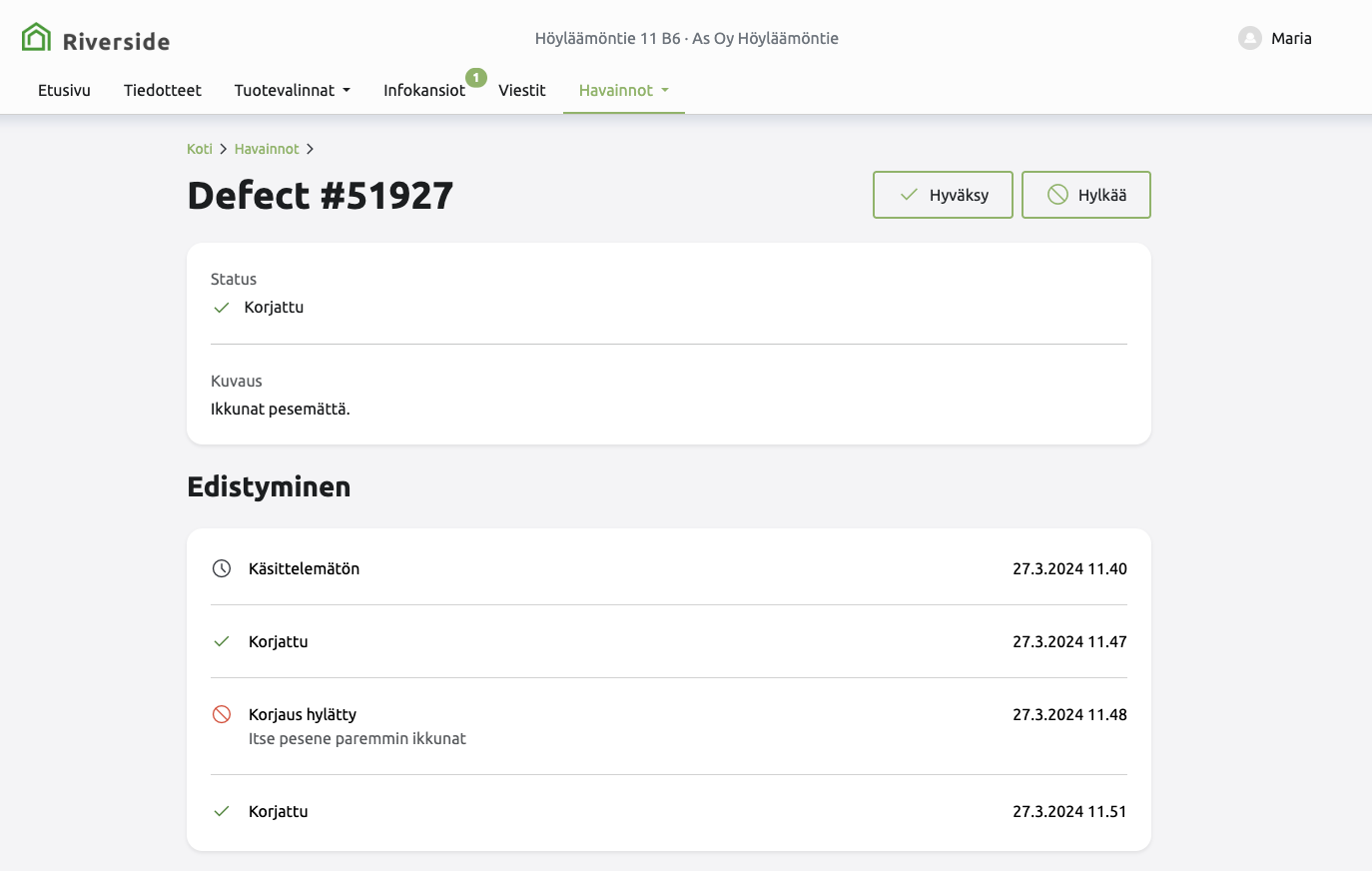Open the Infokansiot tab

424,90
